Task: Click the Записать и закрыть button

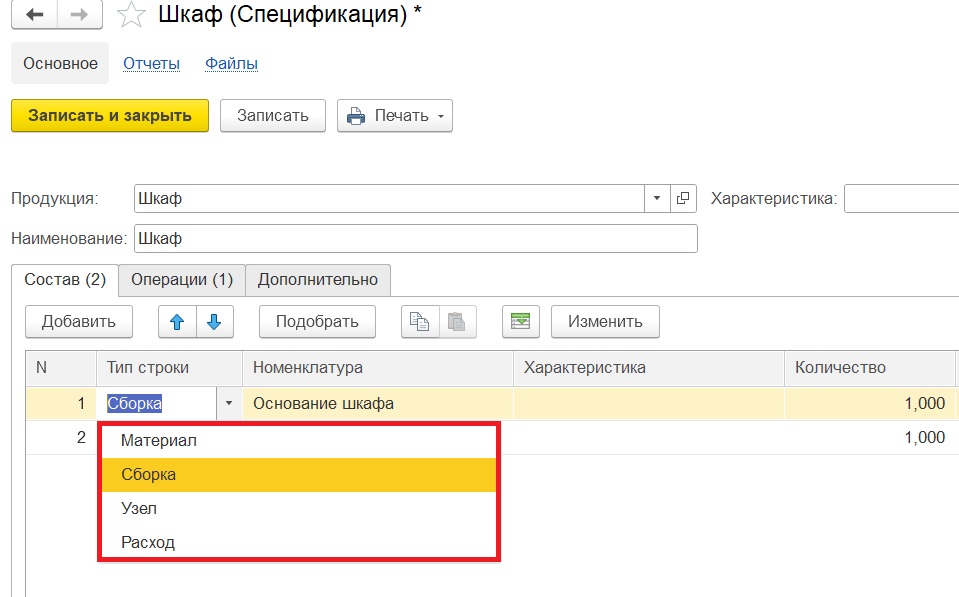Action: coord(110,116)
